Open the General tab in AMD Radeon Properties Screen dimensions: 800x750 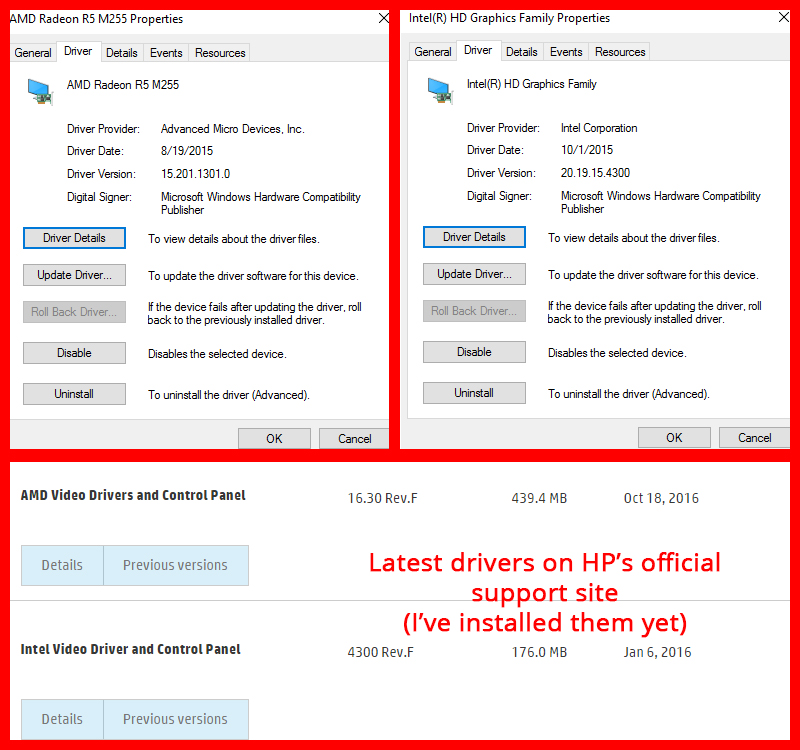(33, 53)
